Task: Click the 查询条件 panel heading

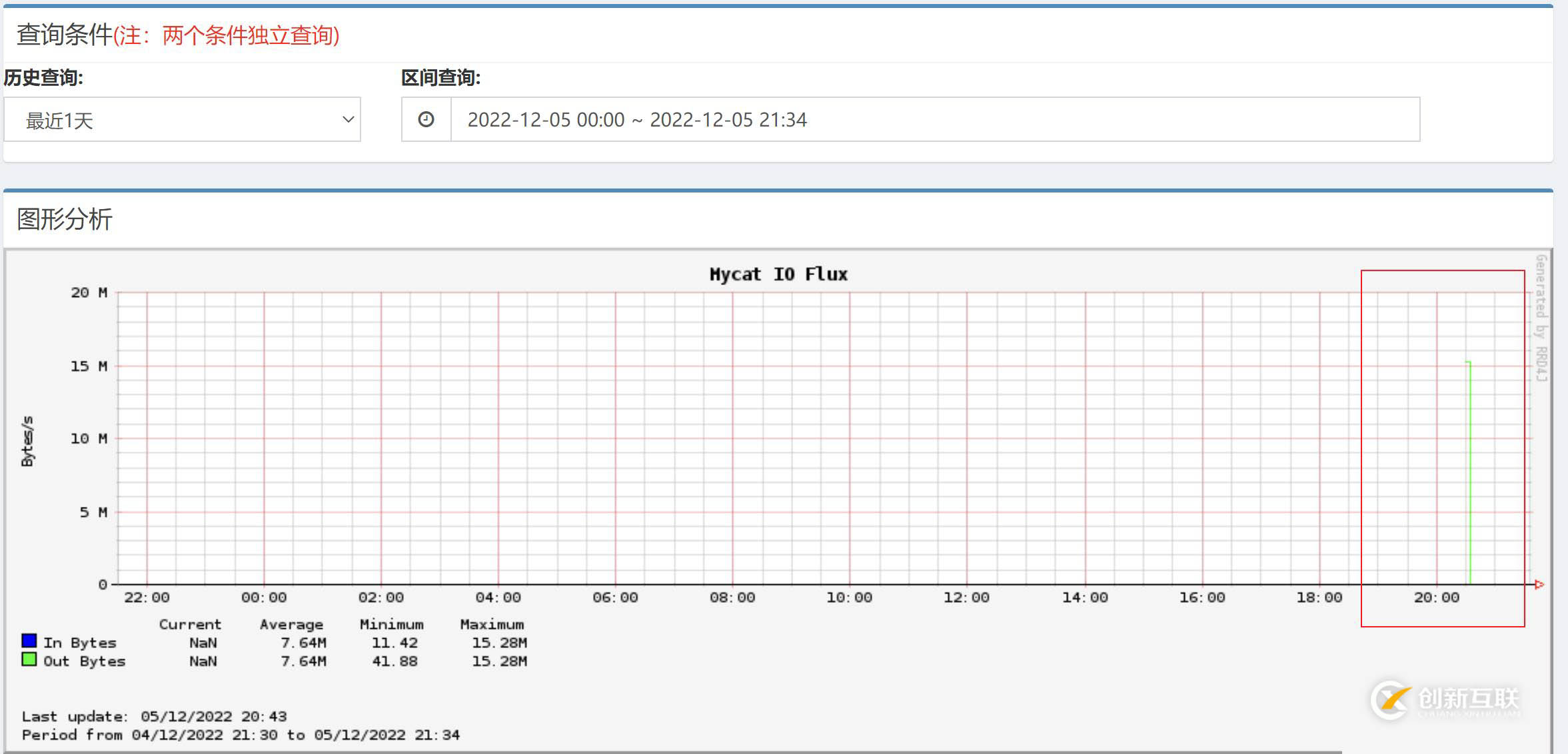Action: coord(65,35)
